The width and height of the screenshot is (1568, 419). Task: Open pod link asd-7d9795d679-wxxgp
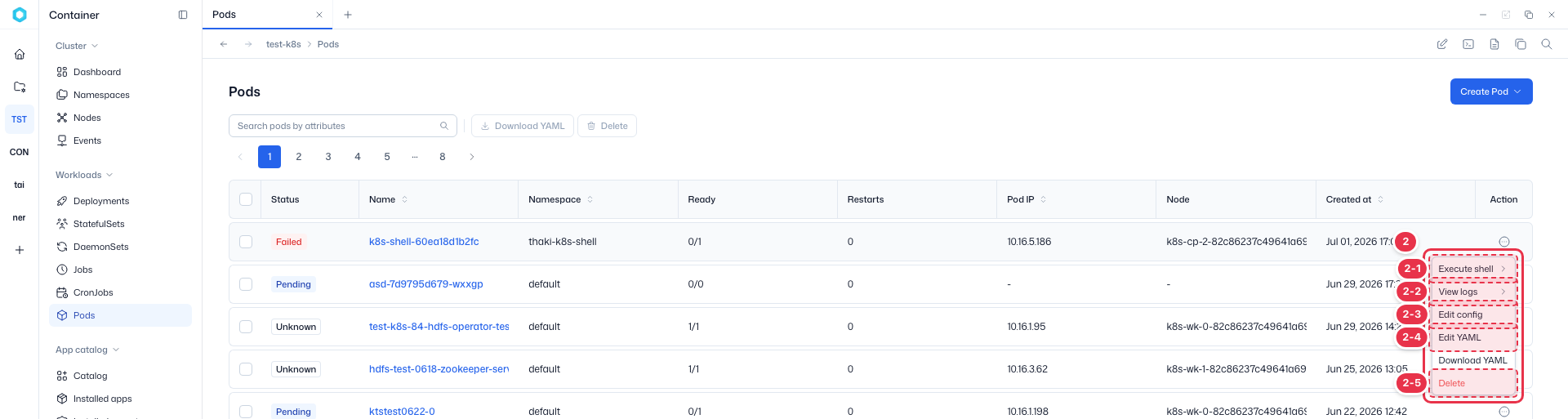[426, 284]
